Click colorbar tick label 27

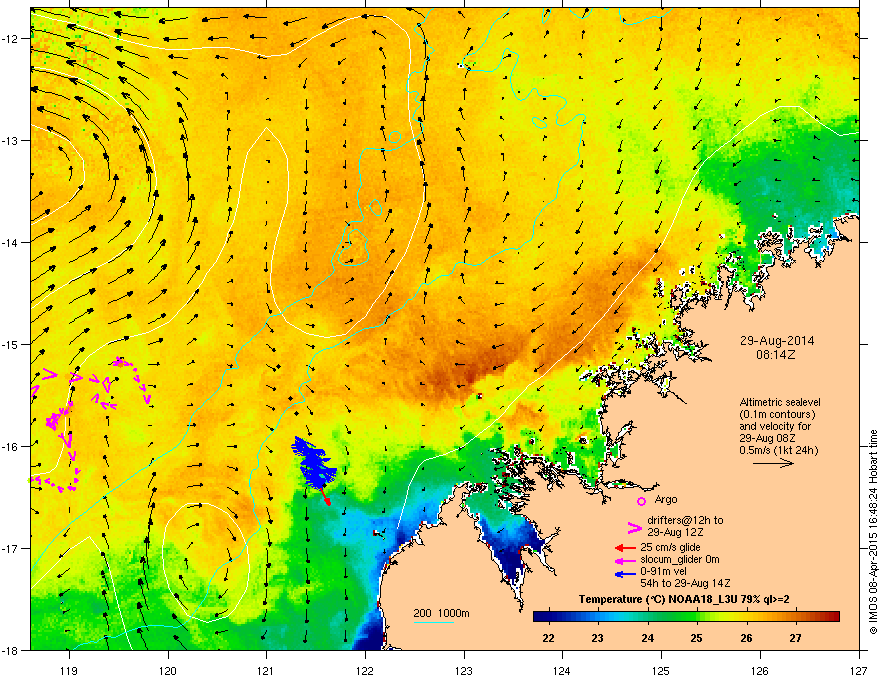point(795,638)
